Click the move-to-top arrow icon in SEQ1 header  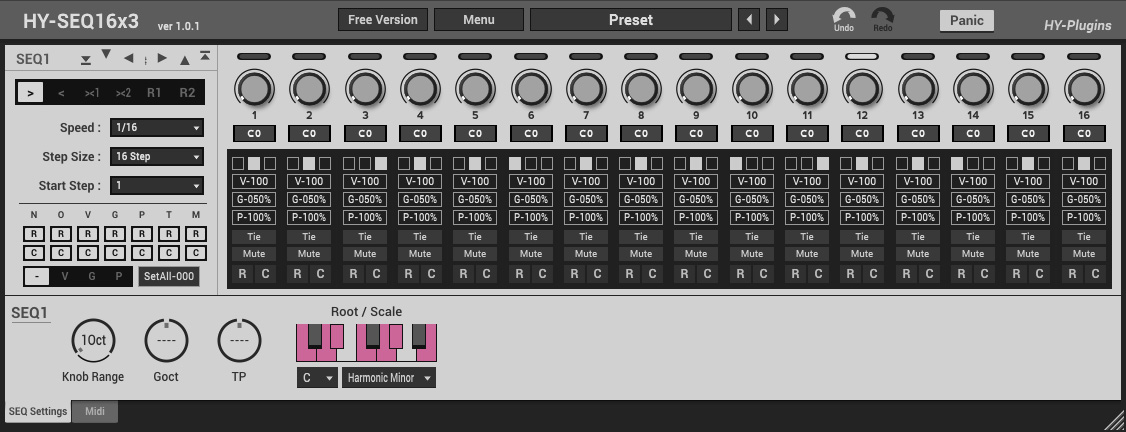click(x=205, y=55)
